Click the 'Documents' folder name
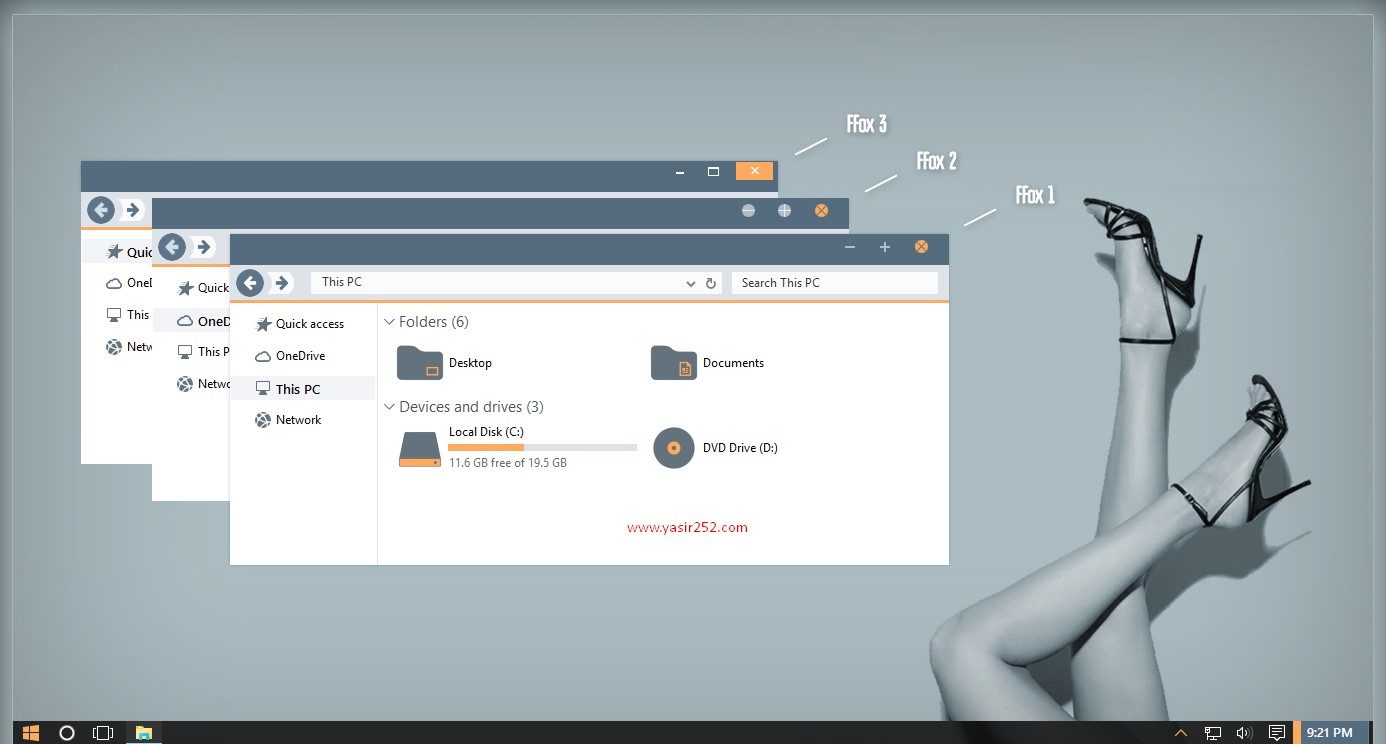The width and height of the screenshot is (1386, 744). (733, 363)
